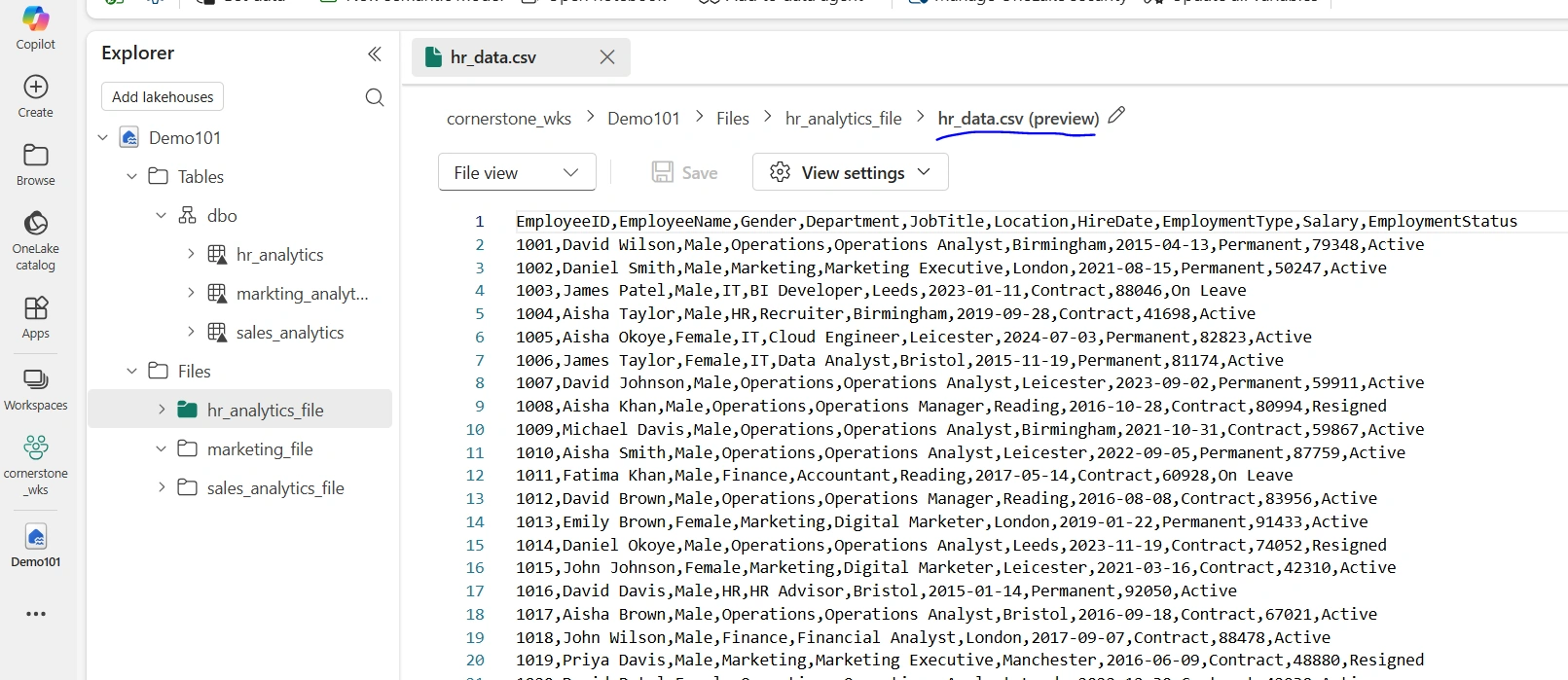Click the hr_analytics table icon

[x=218, y=254]
